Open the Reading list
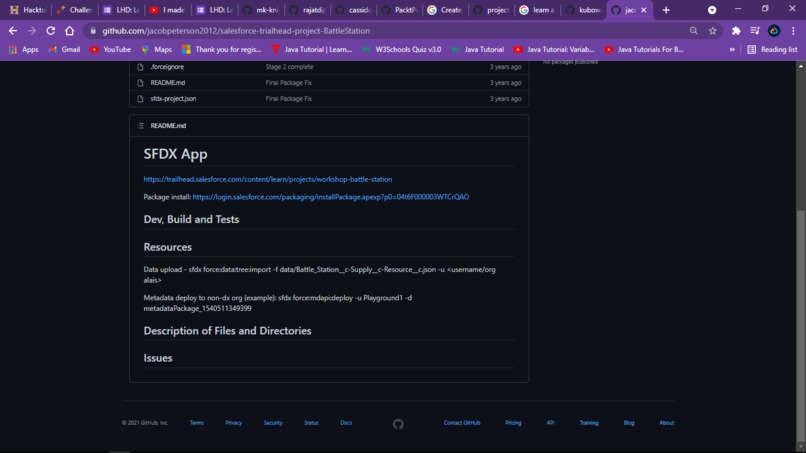806x453 pixels. (772, 49)
